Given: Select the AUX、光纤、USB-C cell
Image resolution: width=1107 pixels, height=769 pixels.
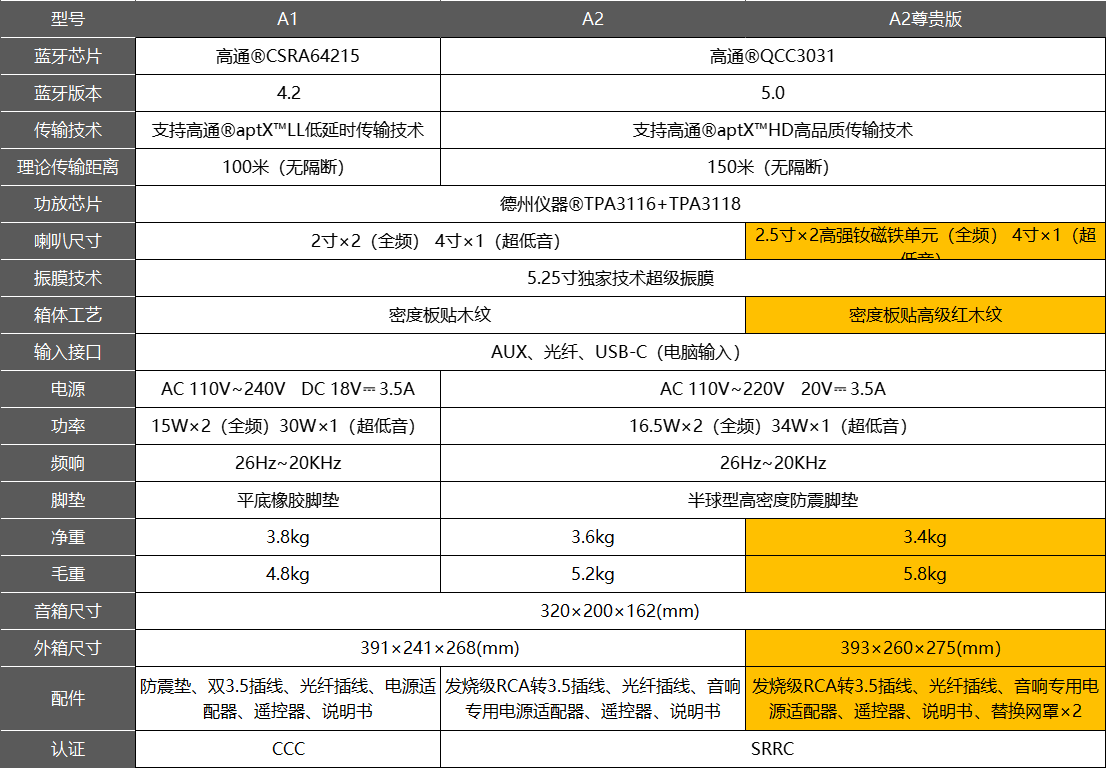Looking at the screenshot, I should (x=621, y=352).
